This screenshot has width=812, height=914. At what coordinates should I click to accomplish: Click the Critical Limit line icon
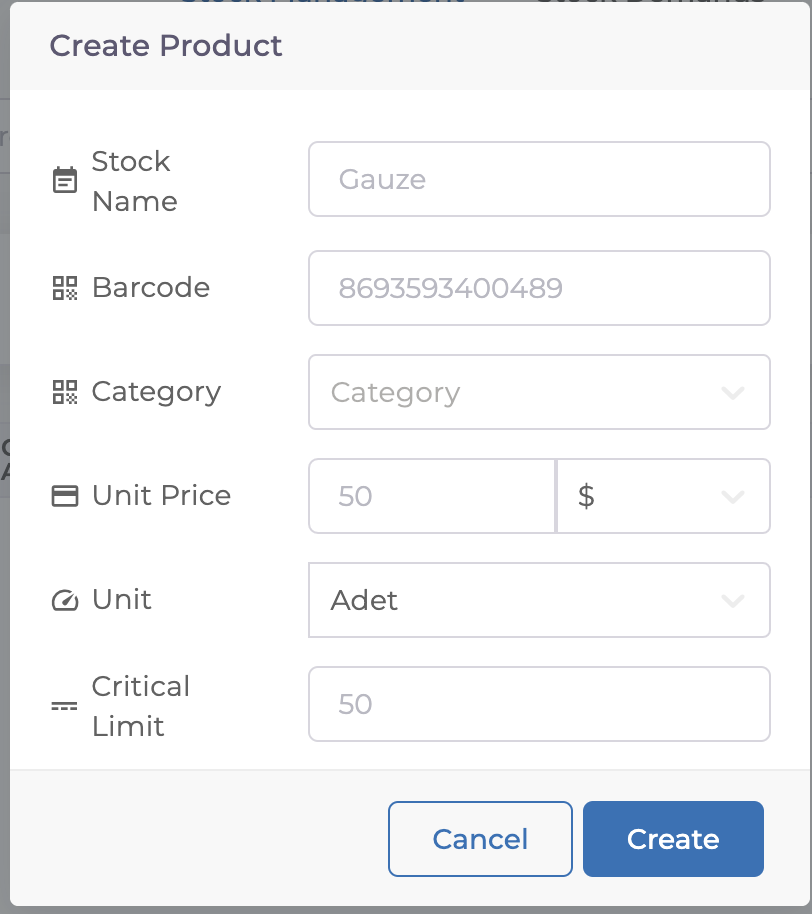(x=65, y=706)
